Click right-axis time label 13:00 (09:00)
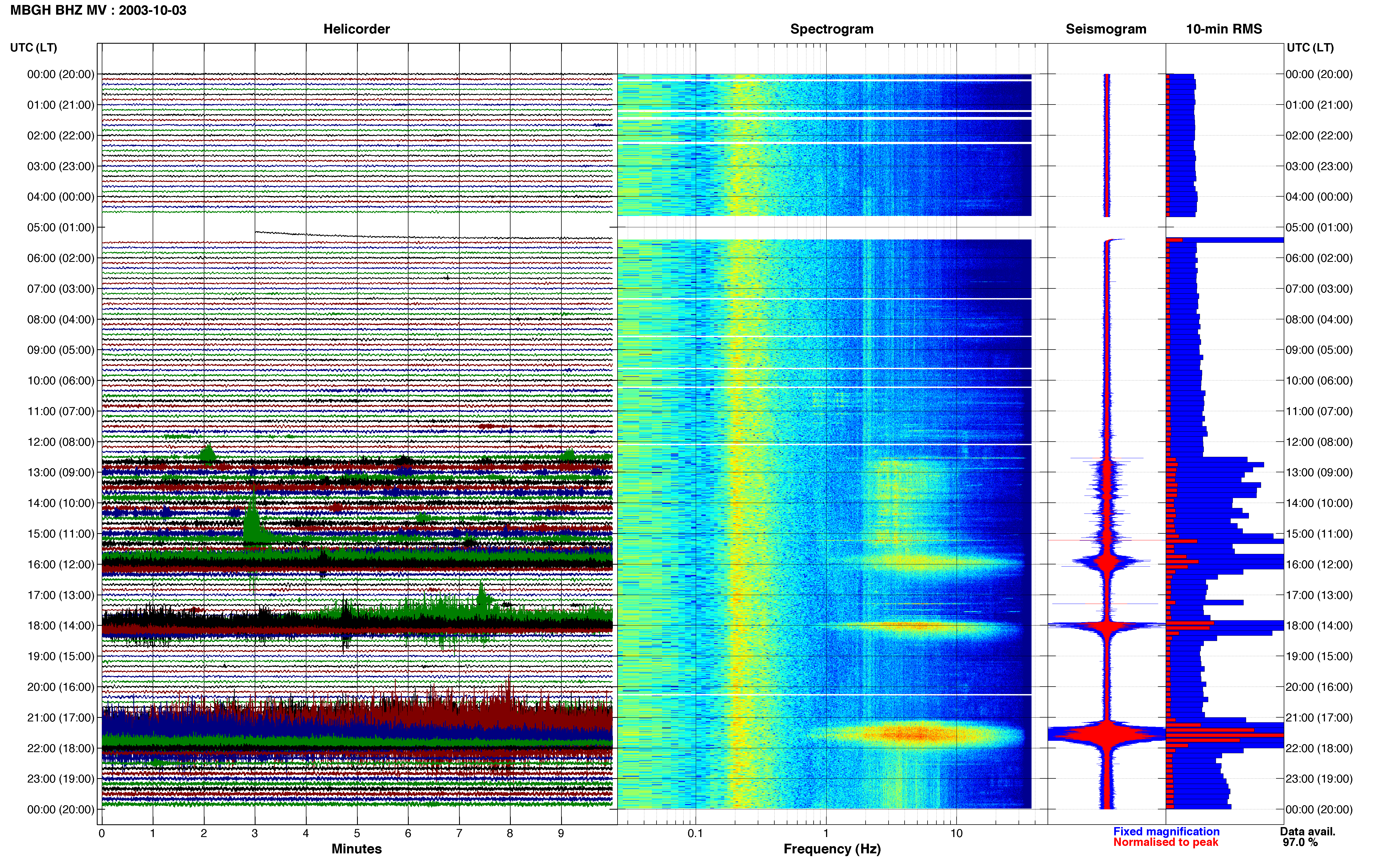 tap(1319, 473)
